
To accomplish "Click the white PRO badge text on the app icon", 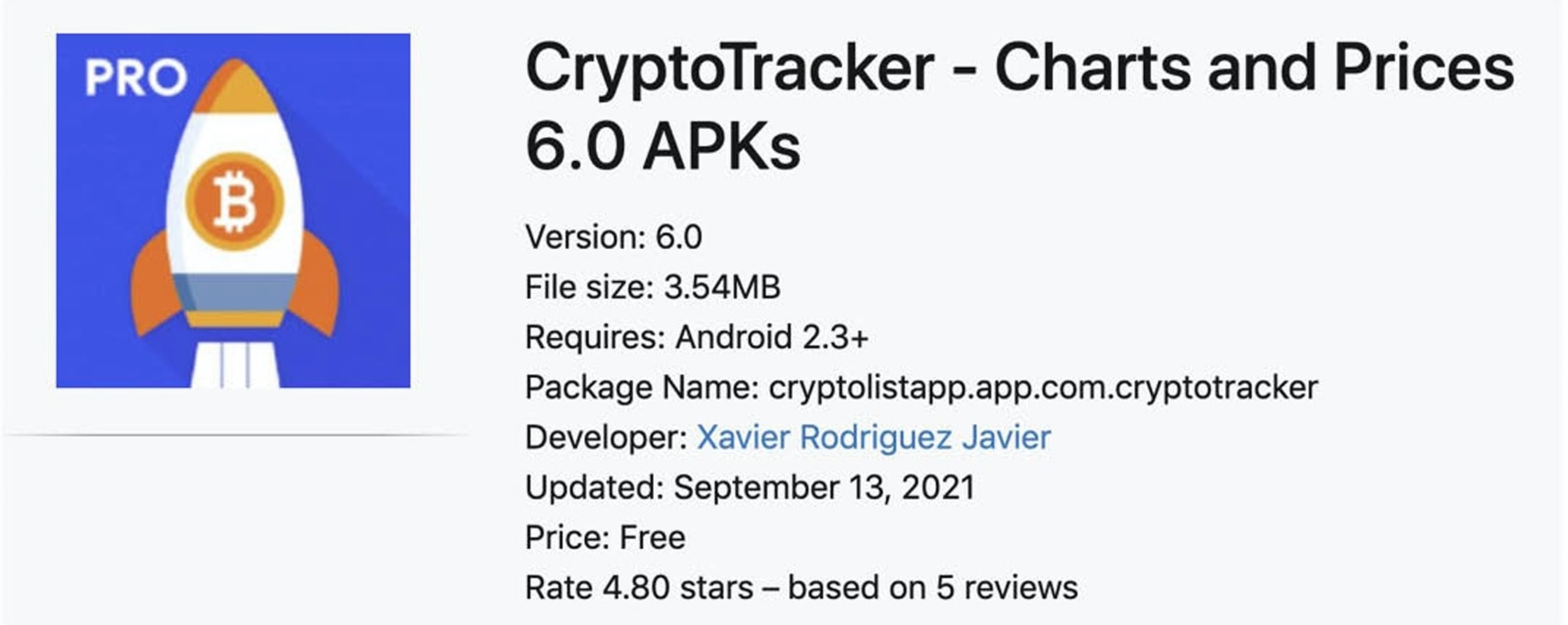I will [136, 78].
